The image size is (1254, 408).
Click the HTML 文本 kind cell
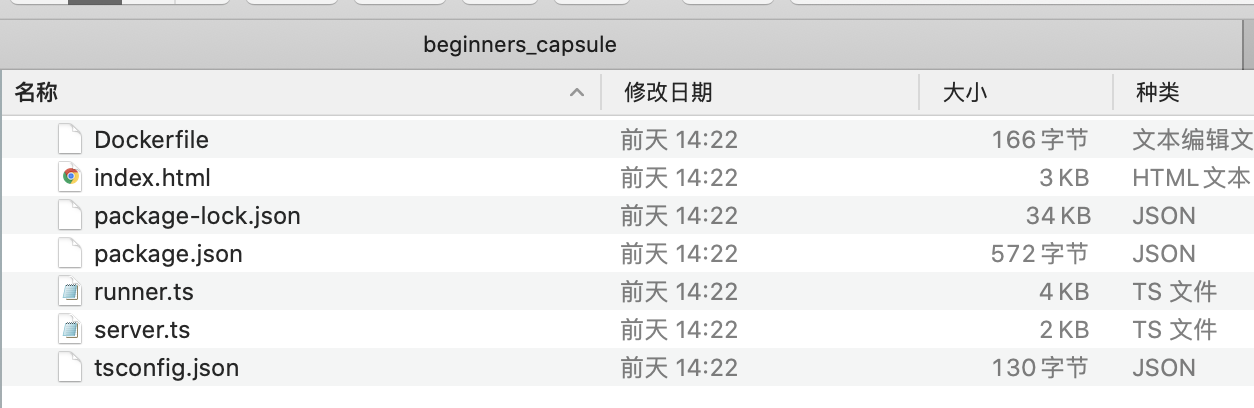click(1191, 177)
